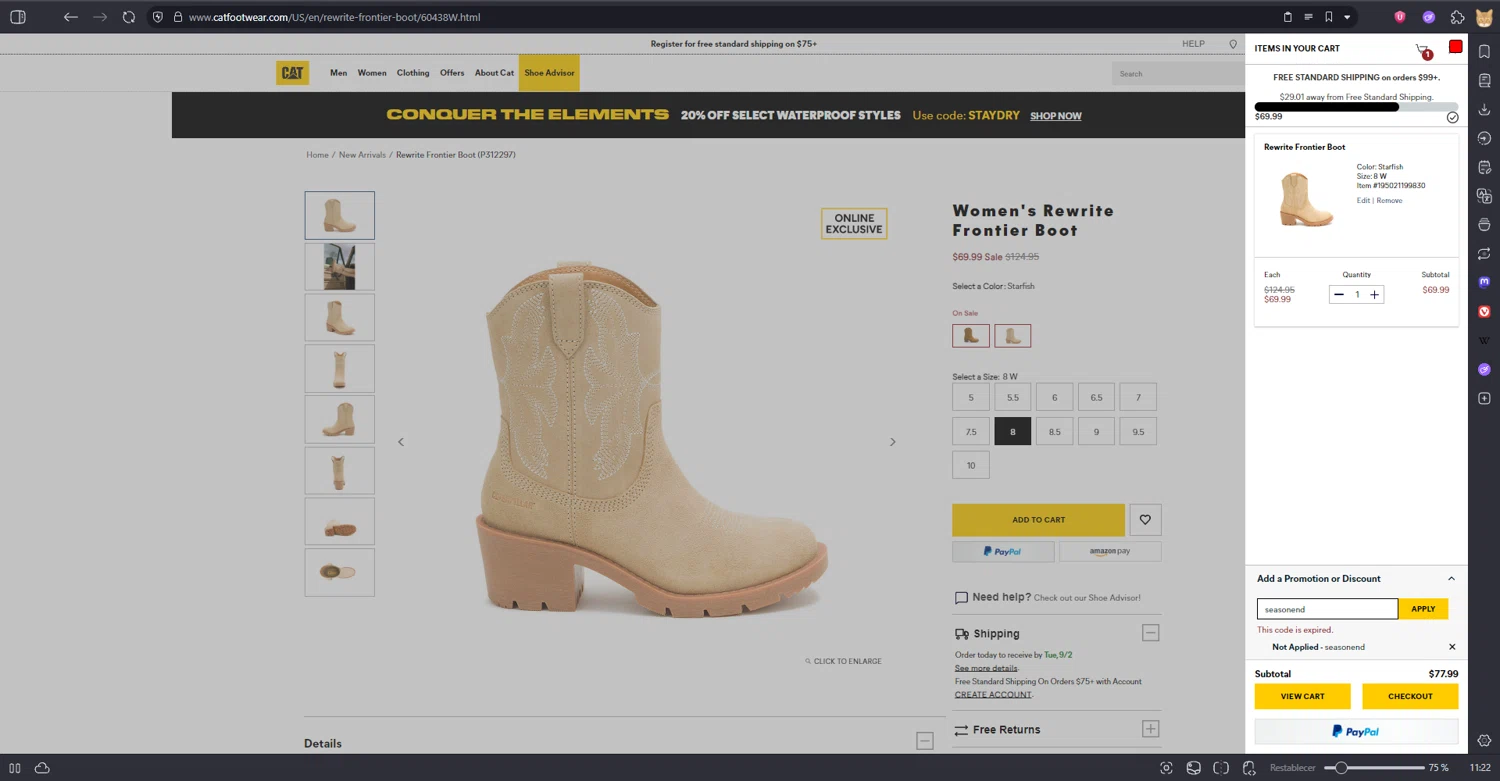This screenshot has width=1500, height=781.
Task: Open the Notes panel
Action: tap(1485, 167)
